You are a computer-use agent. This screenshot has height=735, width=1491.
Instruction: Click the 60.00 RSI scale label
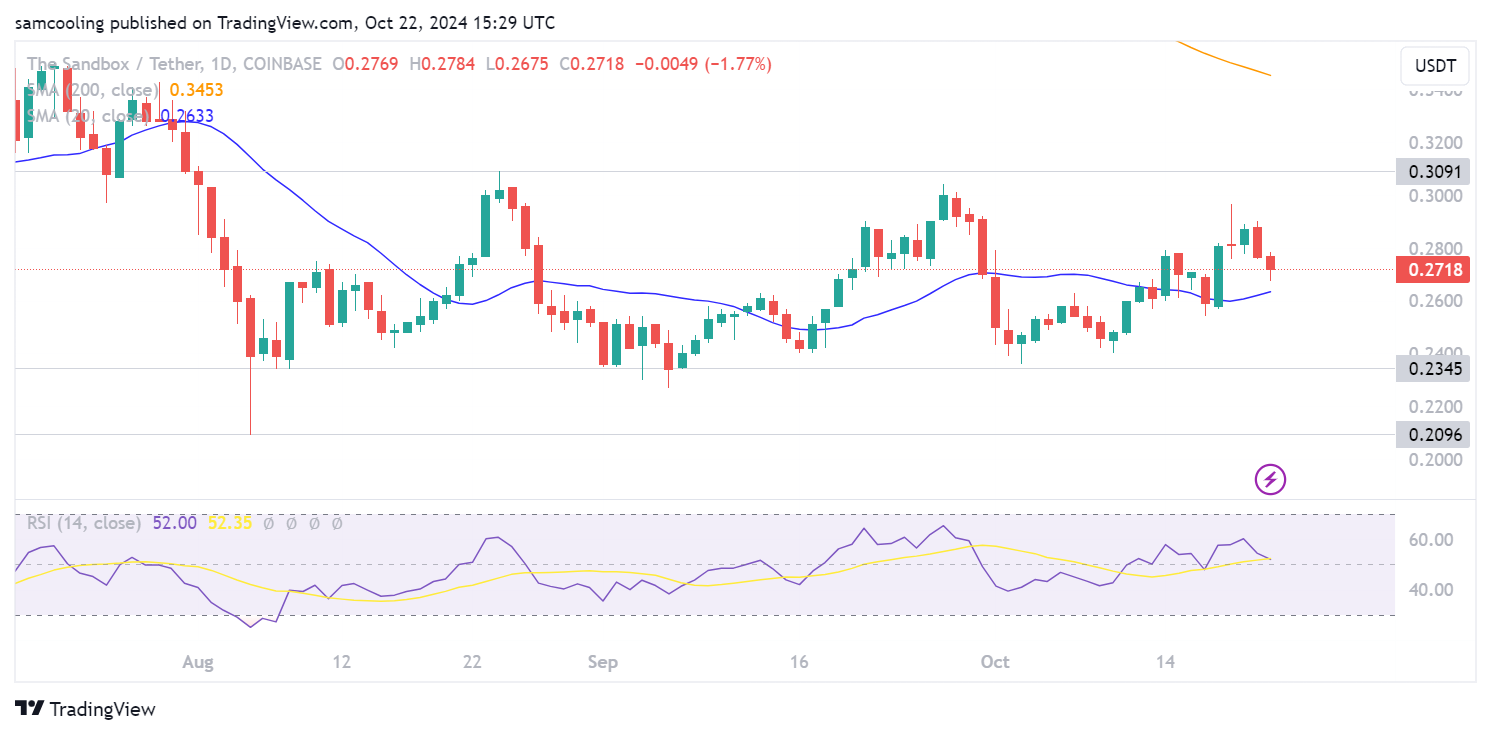pos(1430,540)
